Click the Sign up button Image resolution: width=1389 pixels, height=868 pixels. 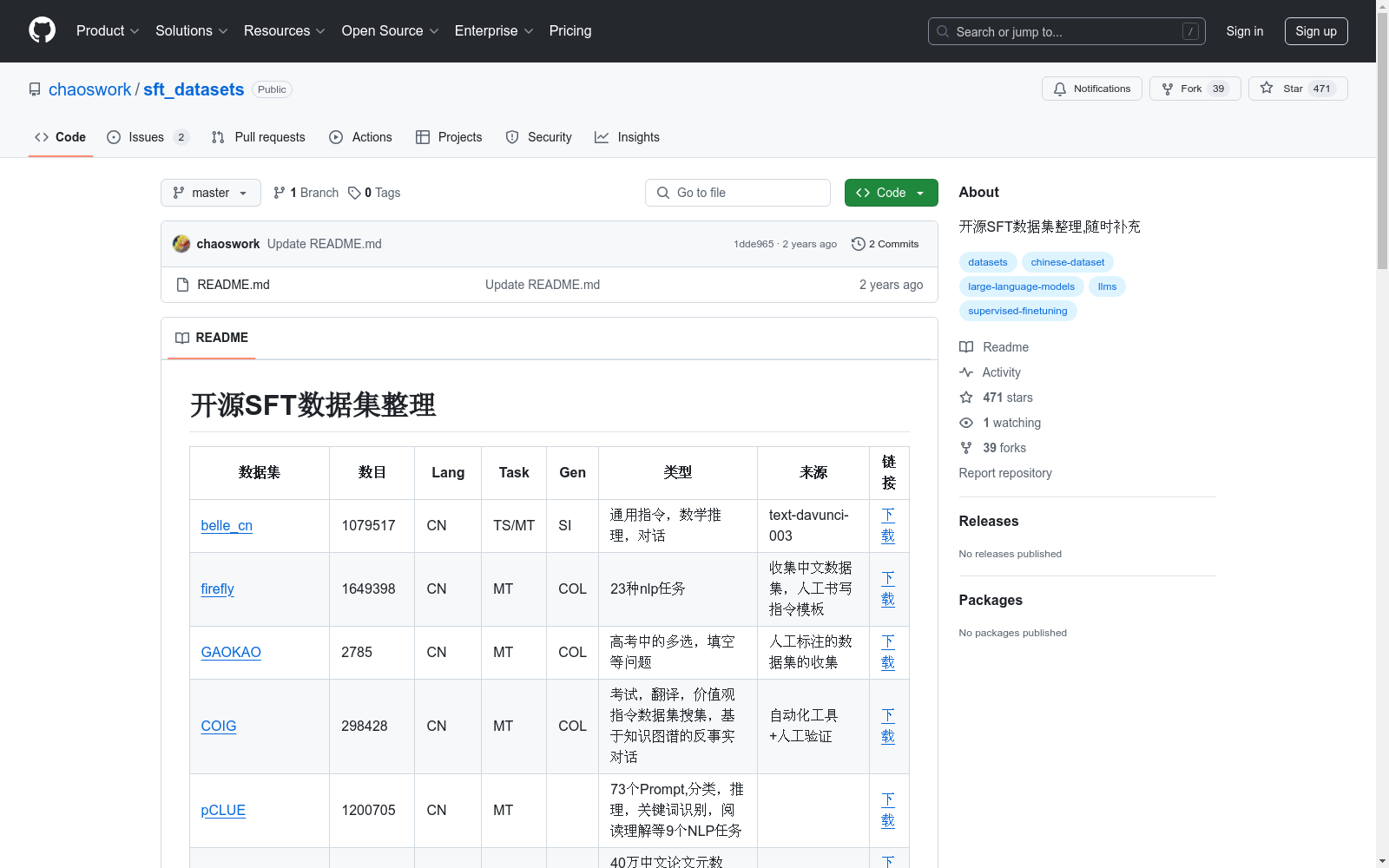[1316, 31]
